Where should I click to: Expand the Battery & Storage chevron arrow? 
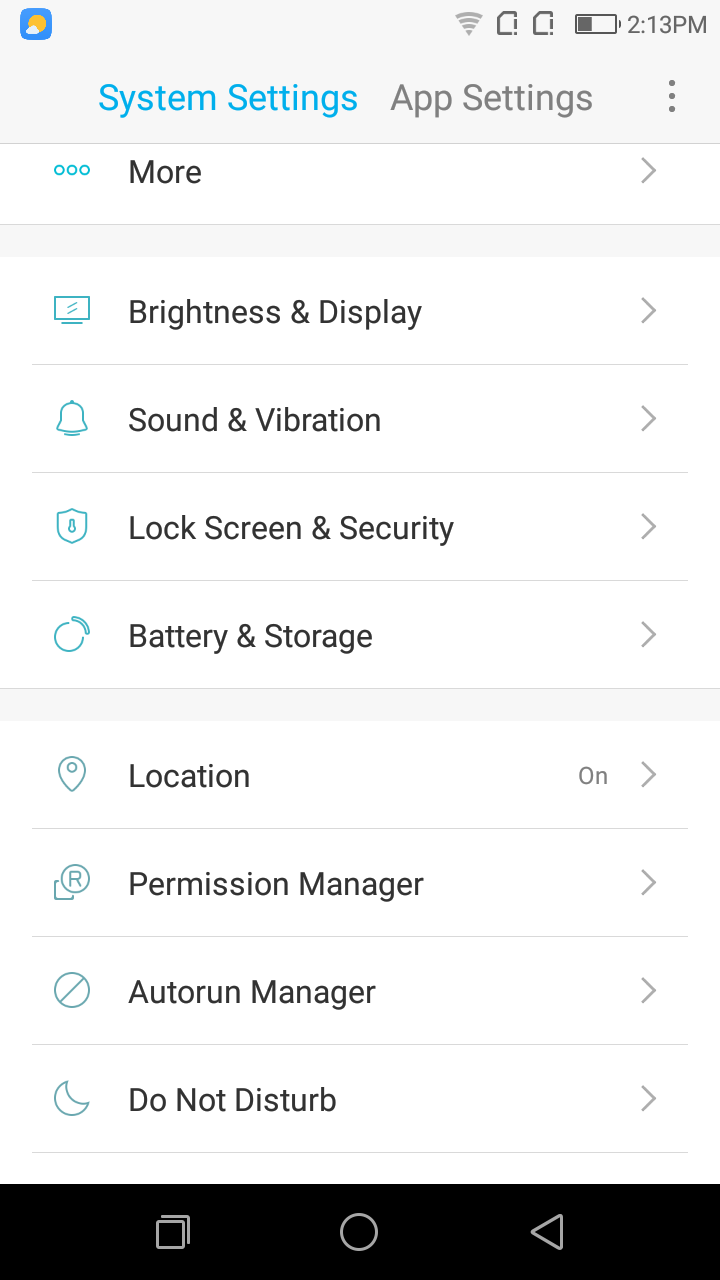tap(648, 635)
